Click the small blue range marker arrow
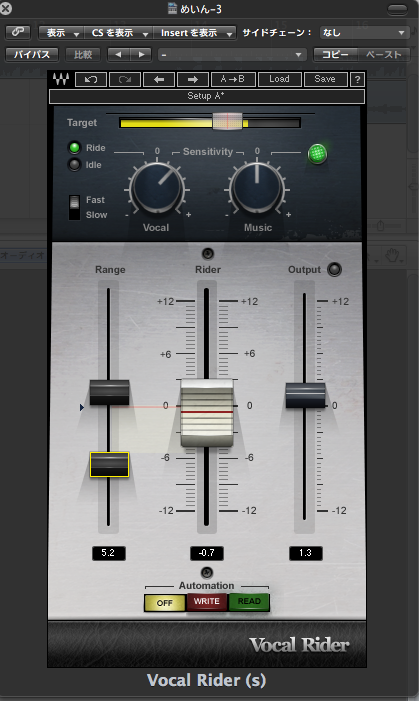The image size is (419, 701). click(81, 407)
